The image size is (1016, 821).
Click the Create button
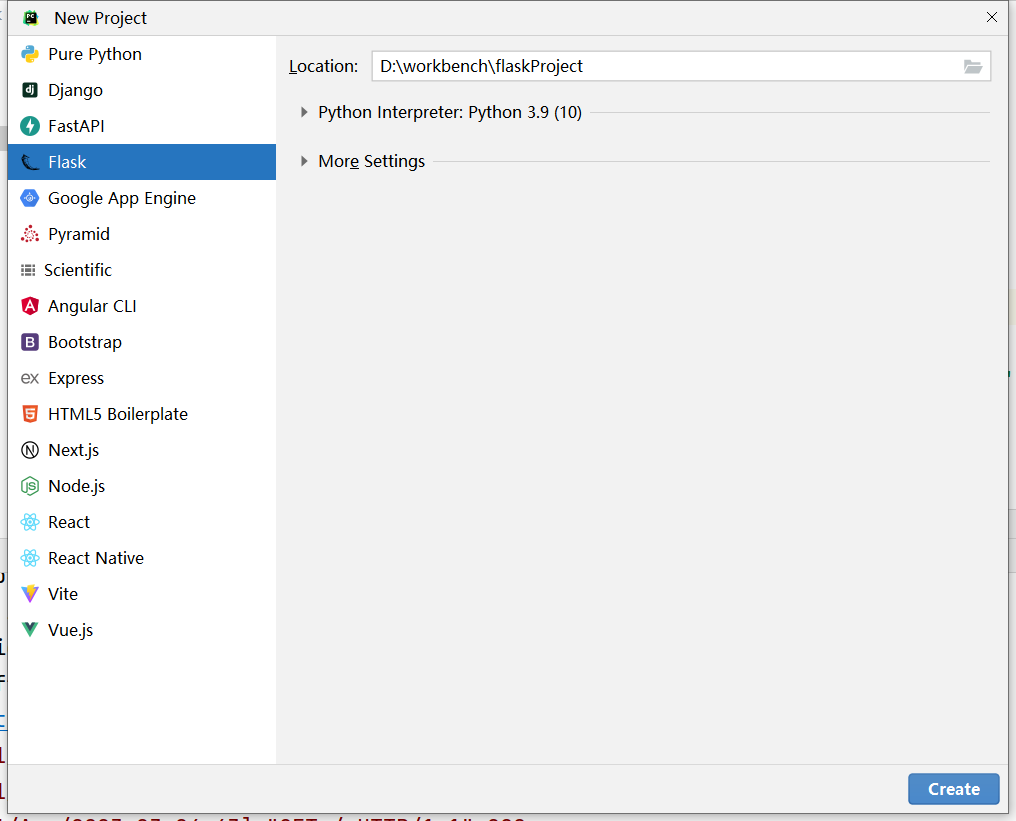coord(953,789)
